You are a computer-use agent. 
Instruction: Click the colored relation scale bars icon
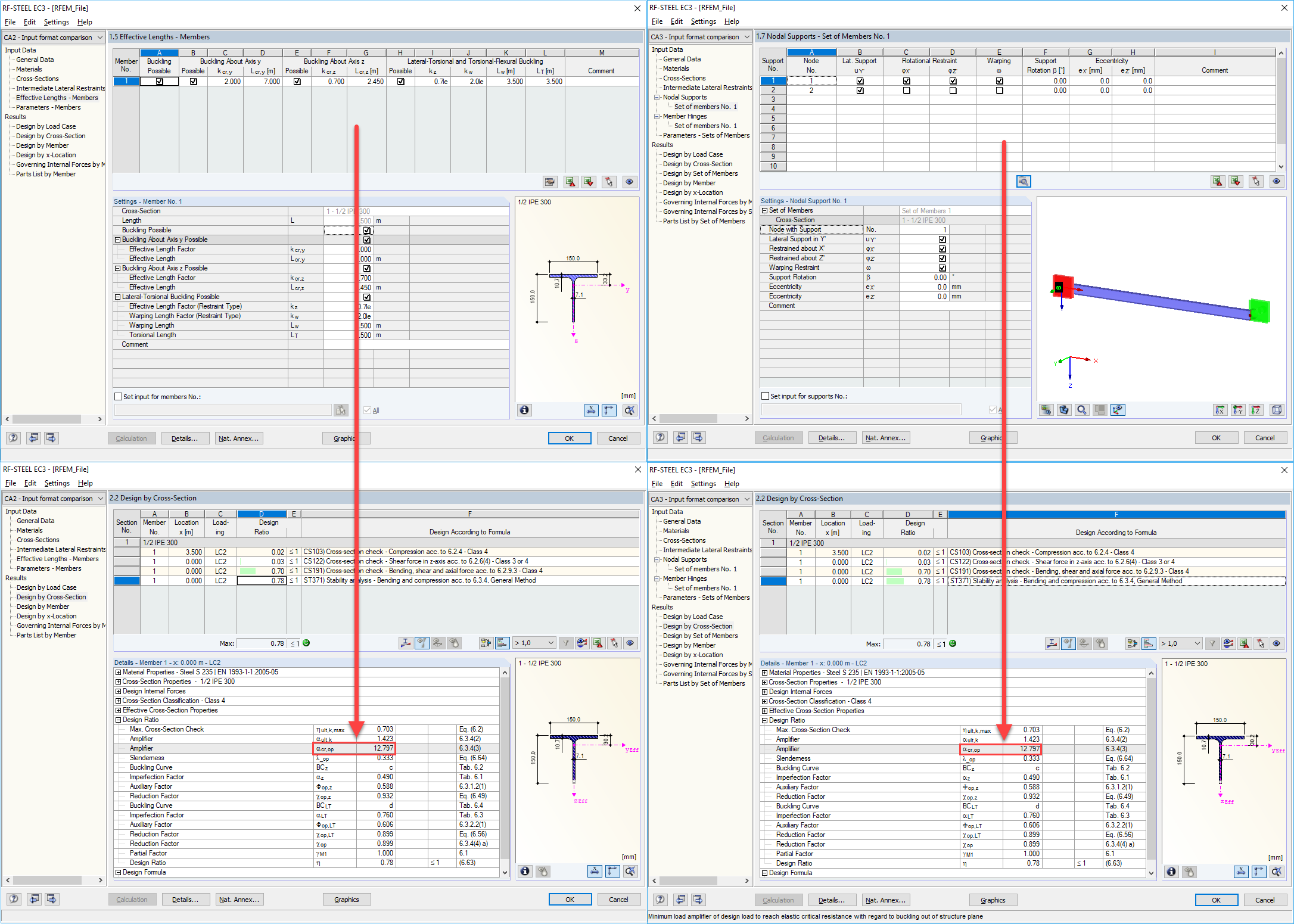pyautogui.click(x=502, y=643)
